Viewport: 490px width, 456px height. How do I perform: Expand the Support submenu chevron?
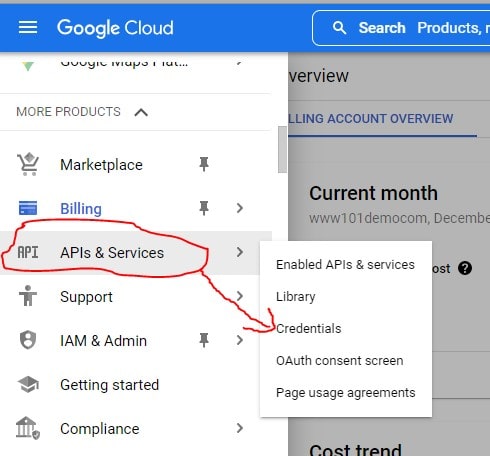240,296
